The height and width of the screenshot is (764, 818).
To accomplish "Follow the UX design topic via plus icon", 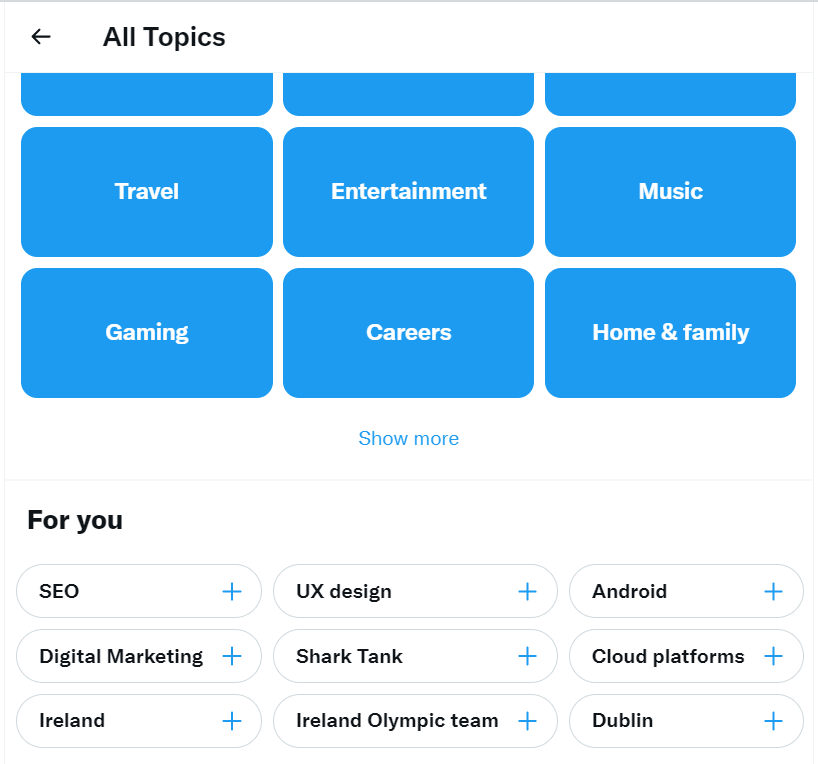I will pyautogui.click(x=527, y=591).
